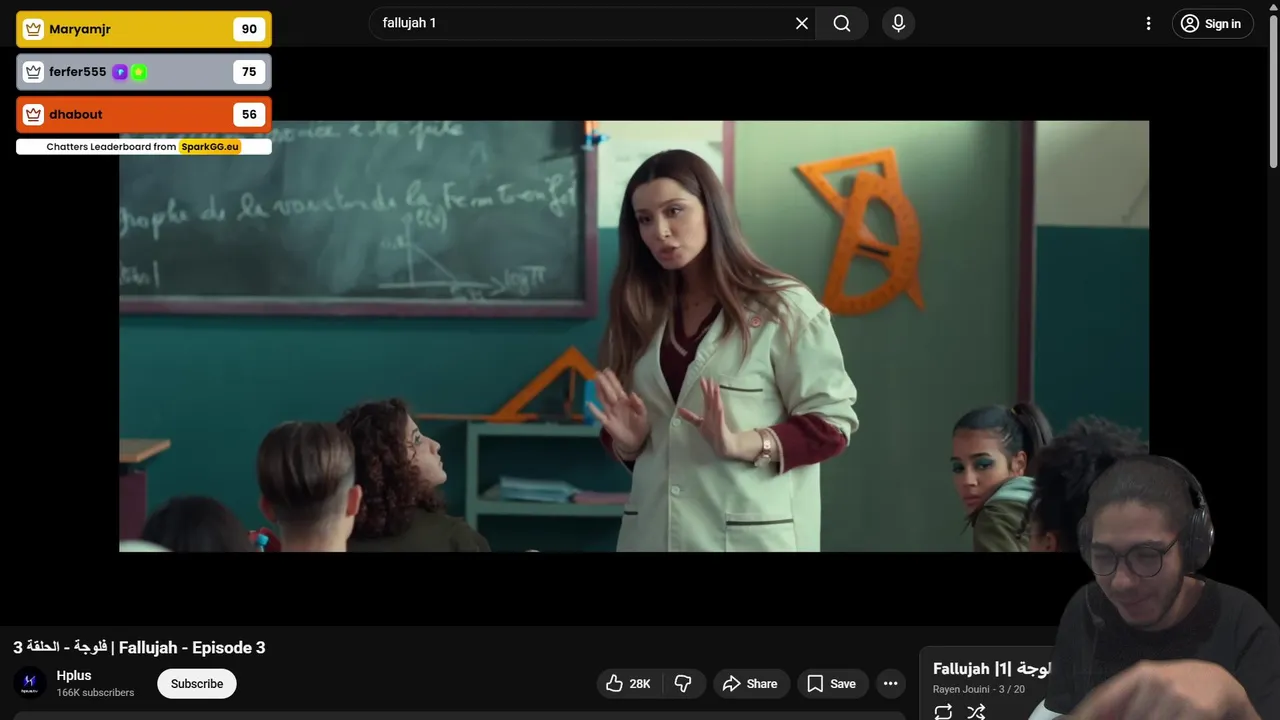Open the Fallujah |1| playlist title

click(x=991, y=668)
